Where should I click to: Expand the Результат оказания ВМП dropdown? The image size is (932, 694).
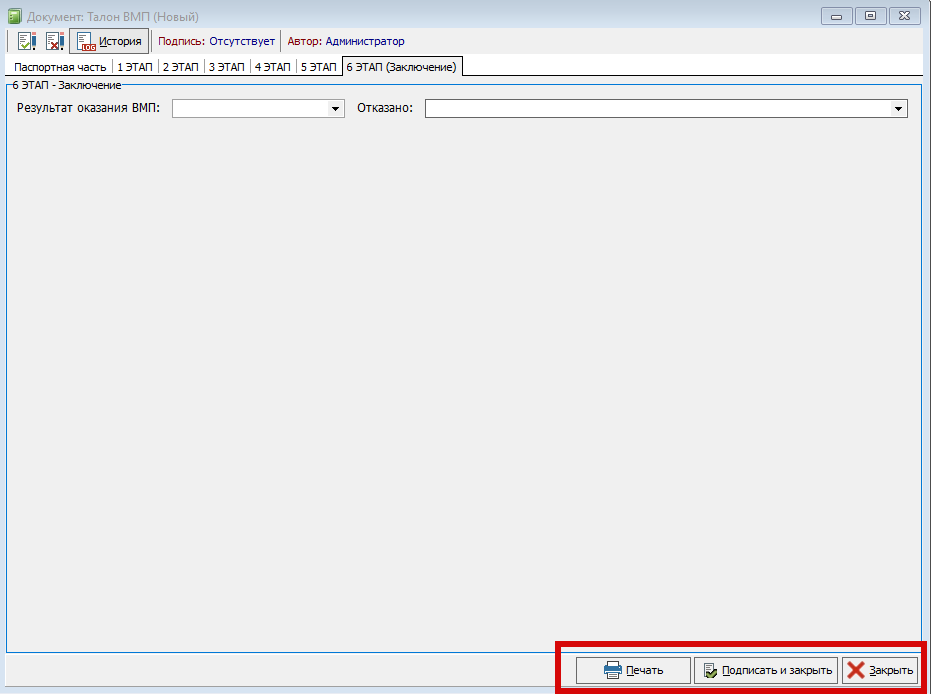click(336, 109)
